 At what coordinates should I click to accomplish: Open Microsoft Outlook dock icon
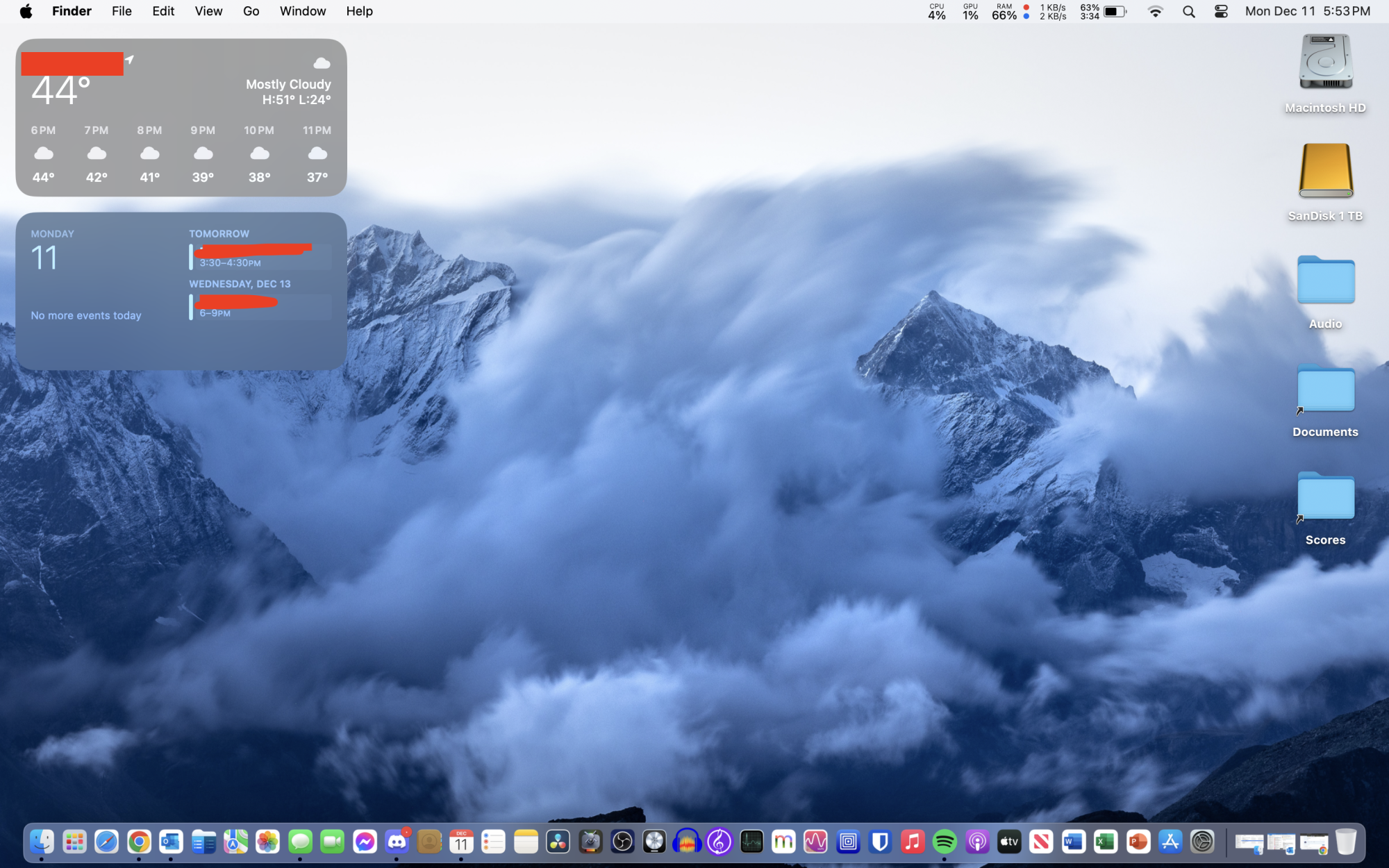[171, 842]
